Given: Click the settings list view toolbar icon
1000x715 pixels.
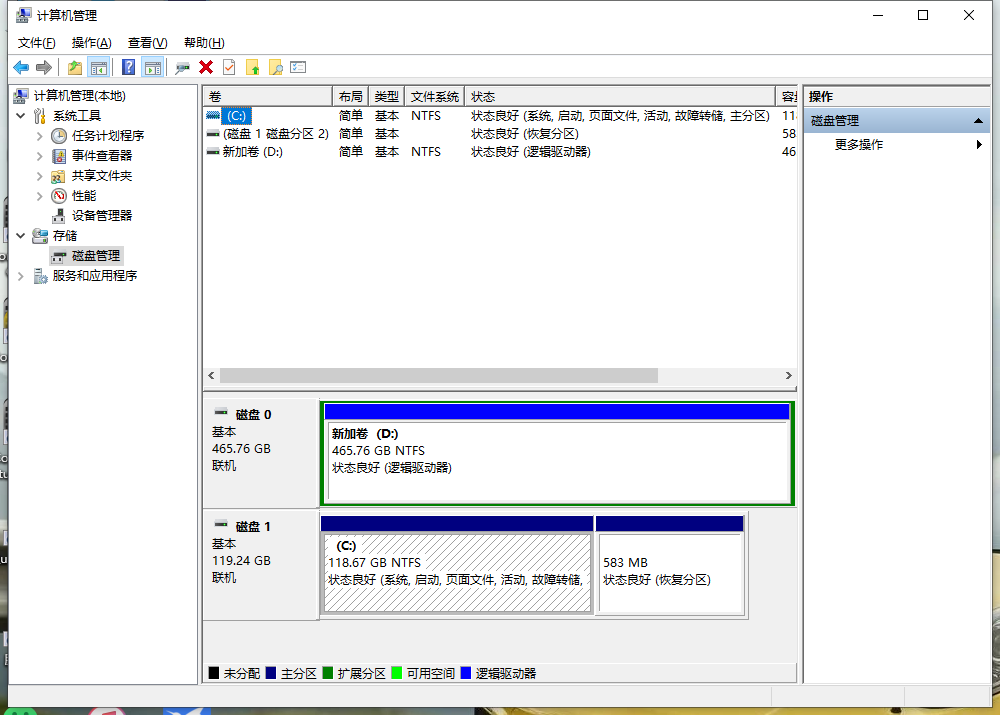Looking at the screenshot, I should tap(298, 67).
